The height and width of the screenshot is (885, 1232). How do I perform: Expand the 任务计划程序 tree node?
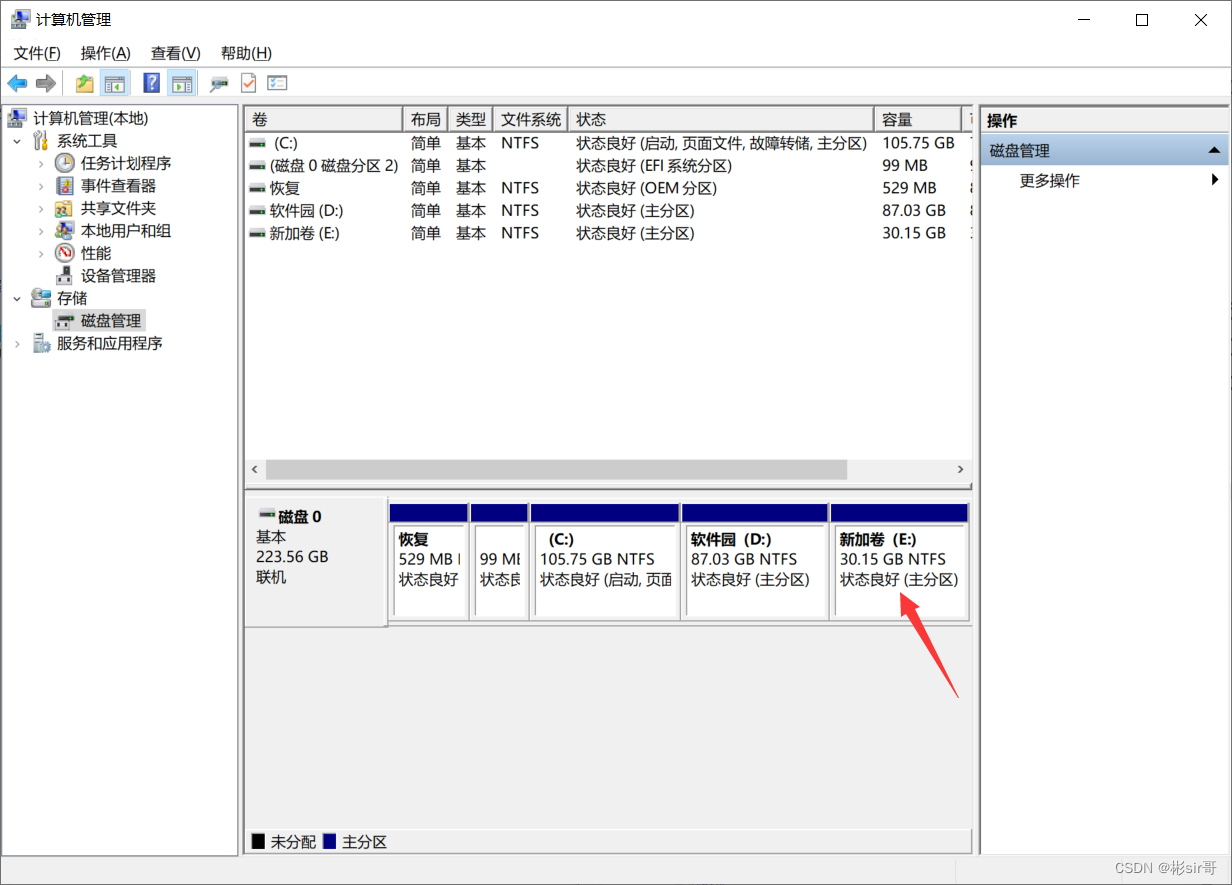tap(41, 164)
